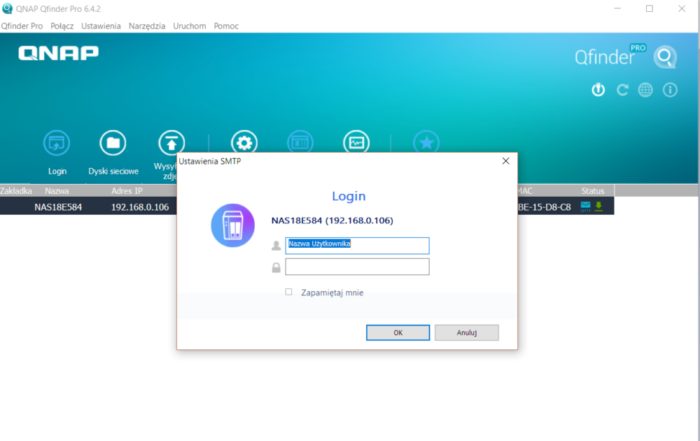
Task: Click the power icon in header
Action: 598,90
